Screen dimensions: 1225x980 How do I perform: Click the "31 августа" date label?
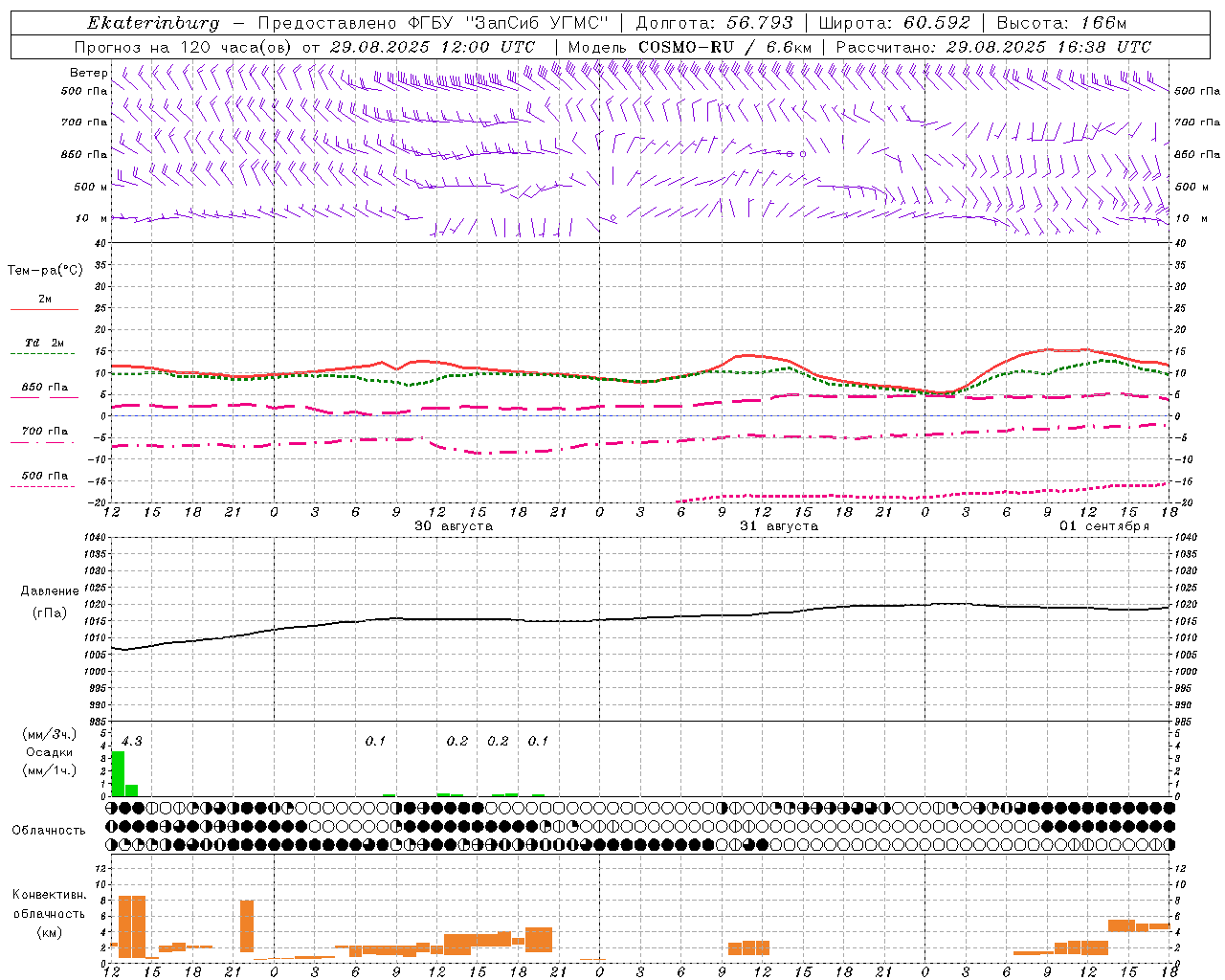click(779, 526)
